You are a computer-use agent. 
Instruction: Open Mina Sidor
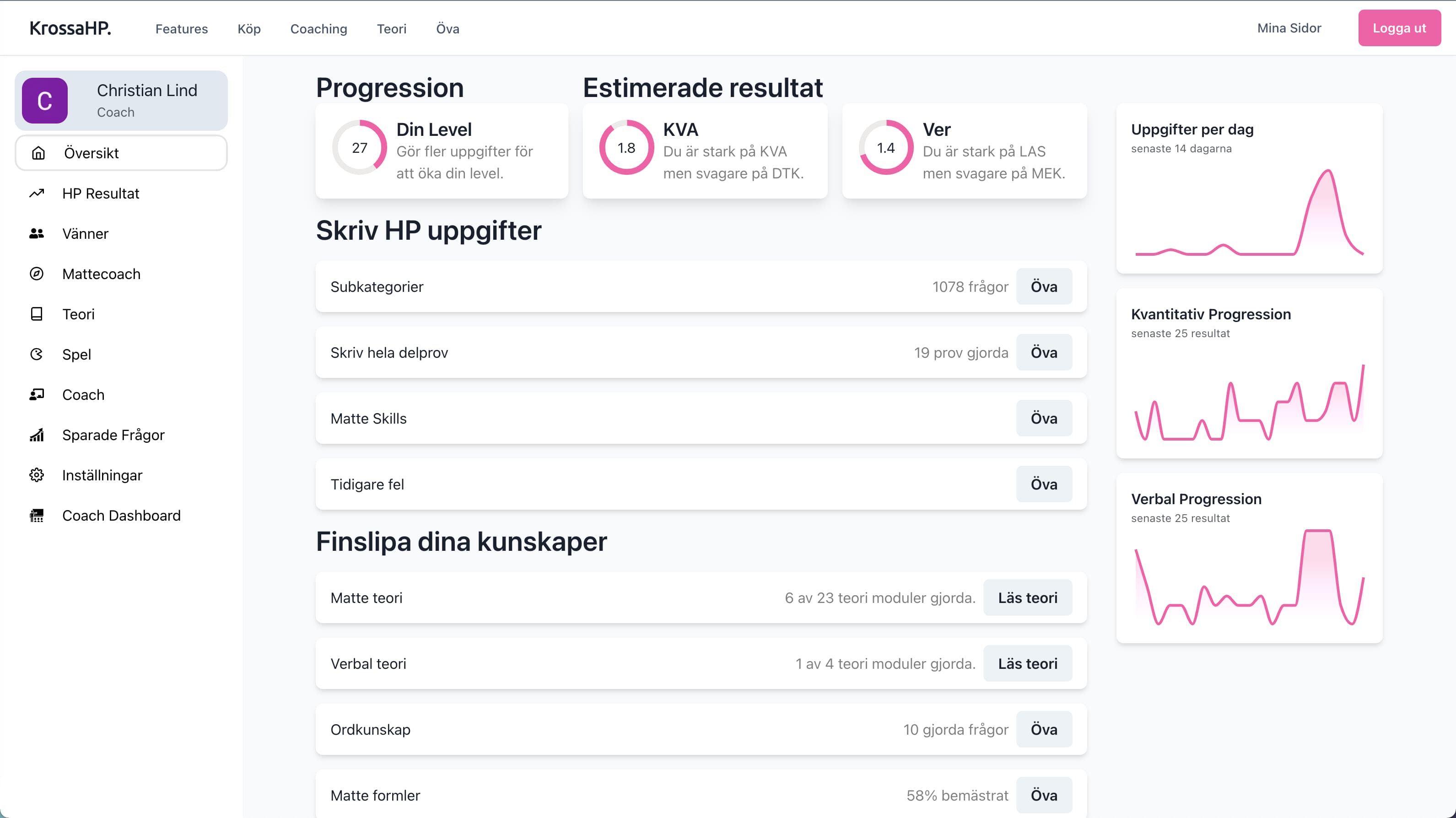point(1289,28)
